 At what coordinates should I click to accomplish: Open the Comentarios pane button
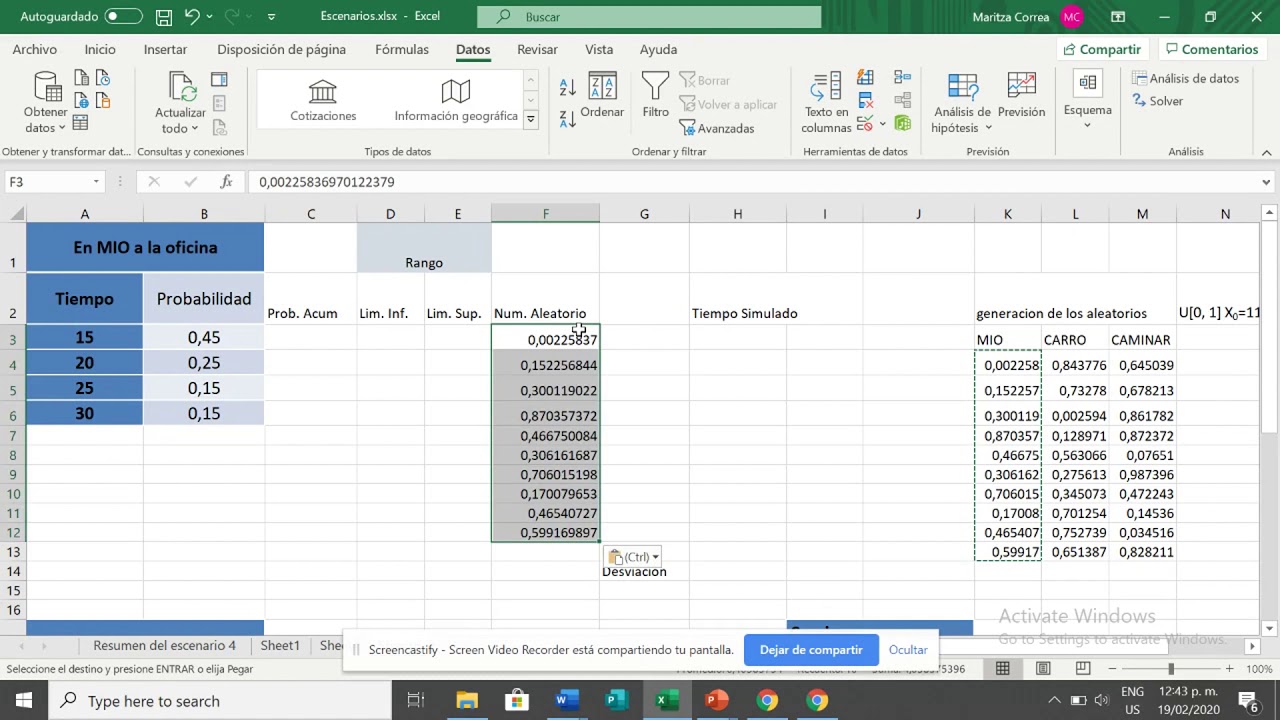tap(1210, 49)
